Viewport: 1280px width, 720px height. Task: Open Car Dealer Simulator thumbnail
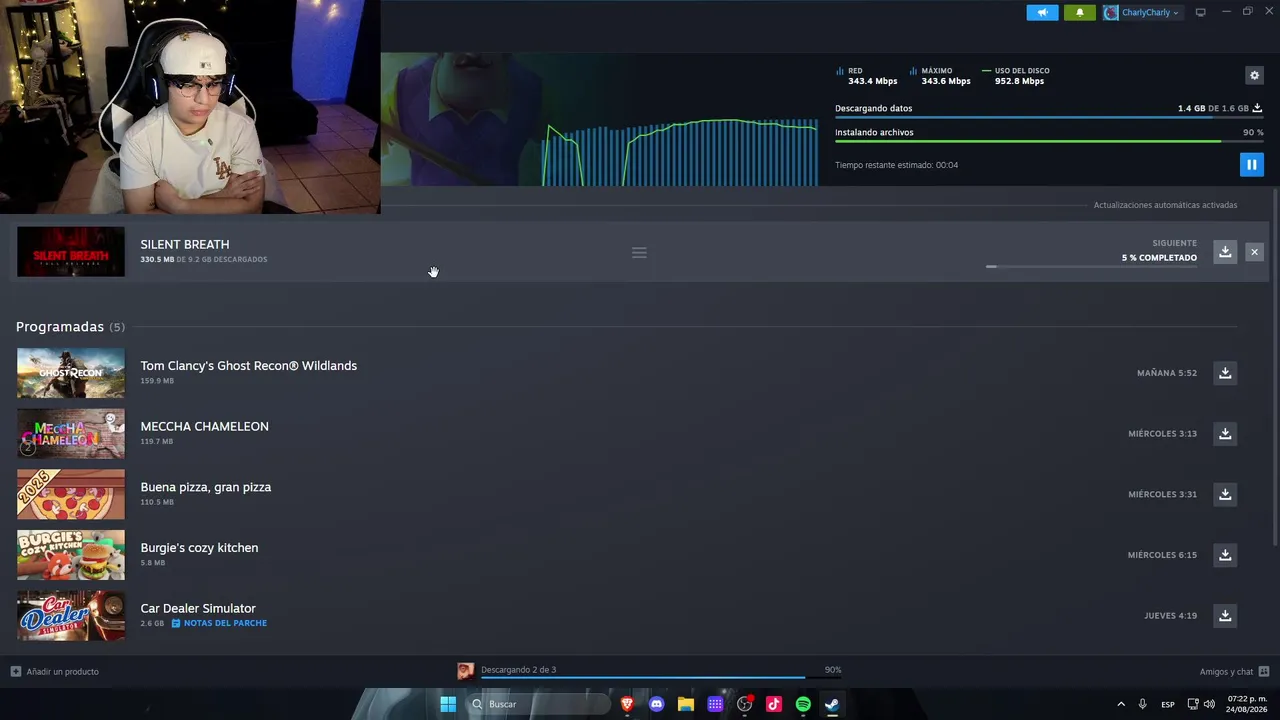coord(71,615)
